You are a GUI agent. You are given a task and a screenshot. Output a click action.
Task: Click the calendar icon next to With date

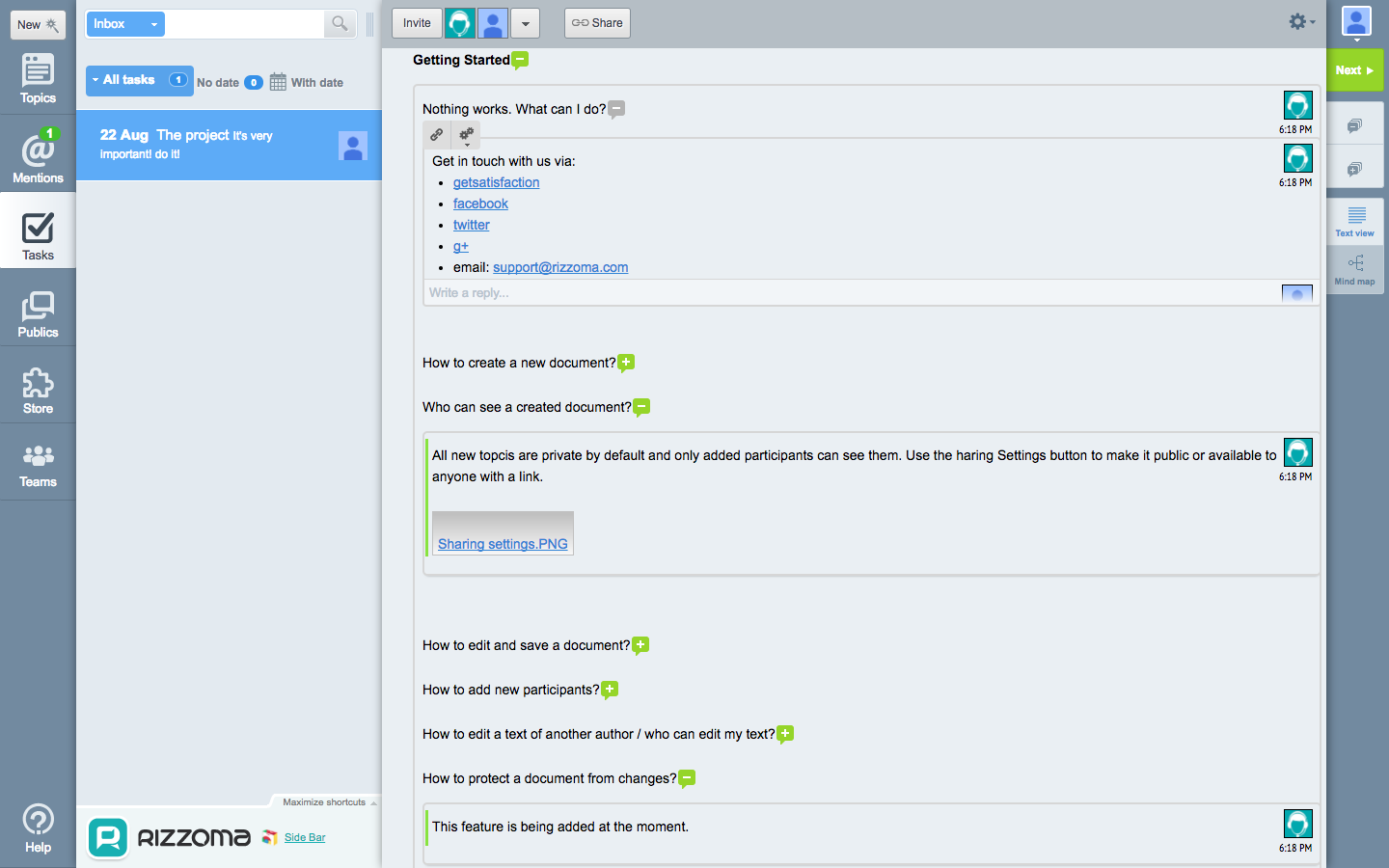click(278, 82)
